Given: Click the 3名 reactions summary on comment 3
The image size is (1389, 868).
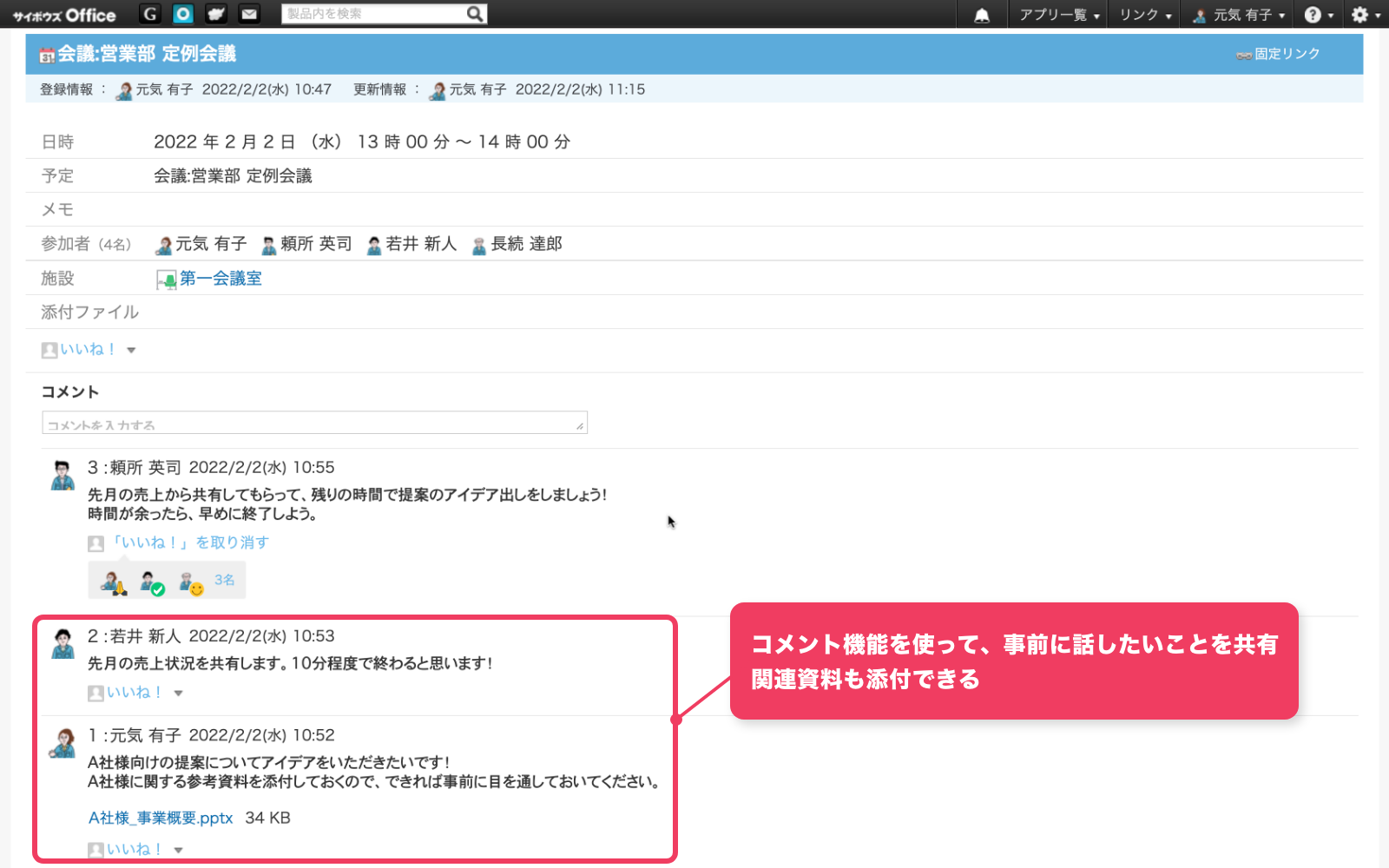Looking at the screenshot, I should tap(225, 580).
